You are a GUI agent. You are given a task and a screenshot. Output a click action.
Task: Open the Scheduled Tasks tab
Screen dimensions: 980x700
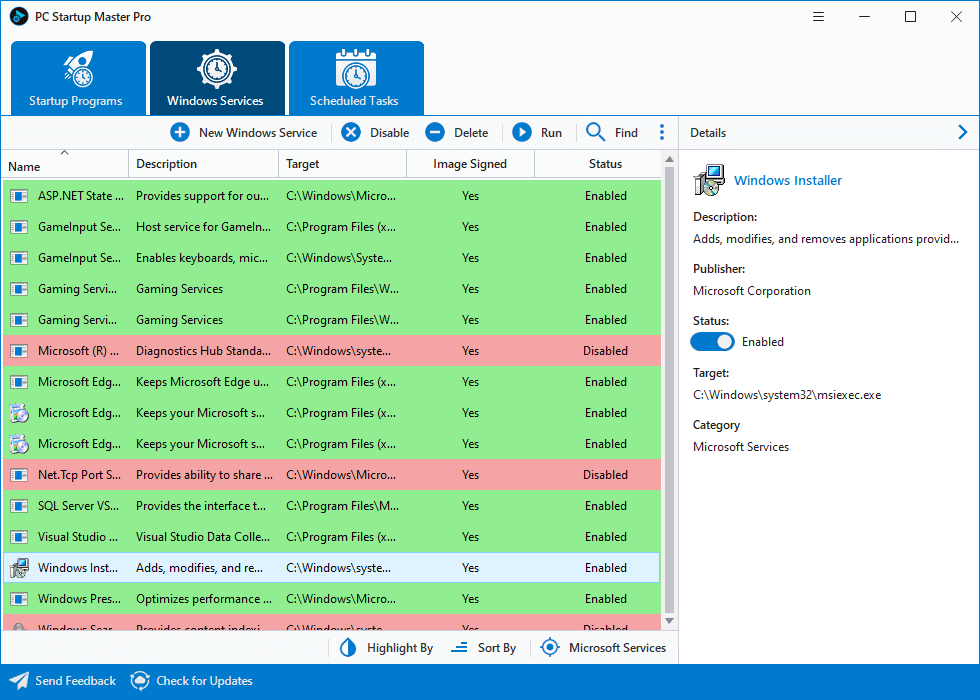pyautogui.click(x=356, y=78)
